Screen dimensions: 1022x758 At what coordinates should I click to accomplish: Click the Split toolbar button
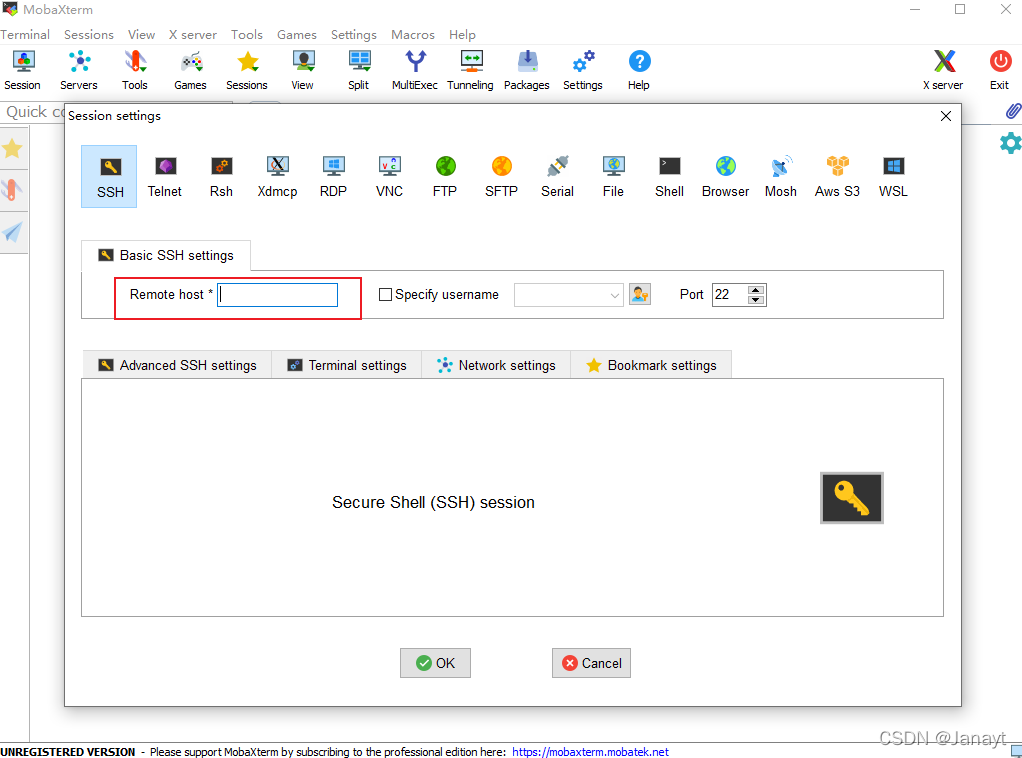(x=358, y=70)
